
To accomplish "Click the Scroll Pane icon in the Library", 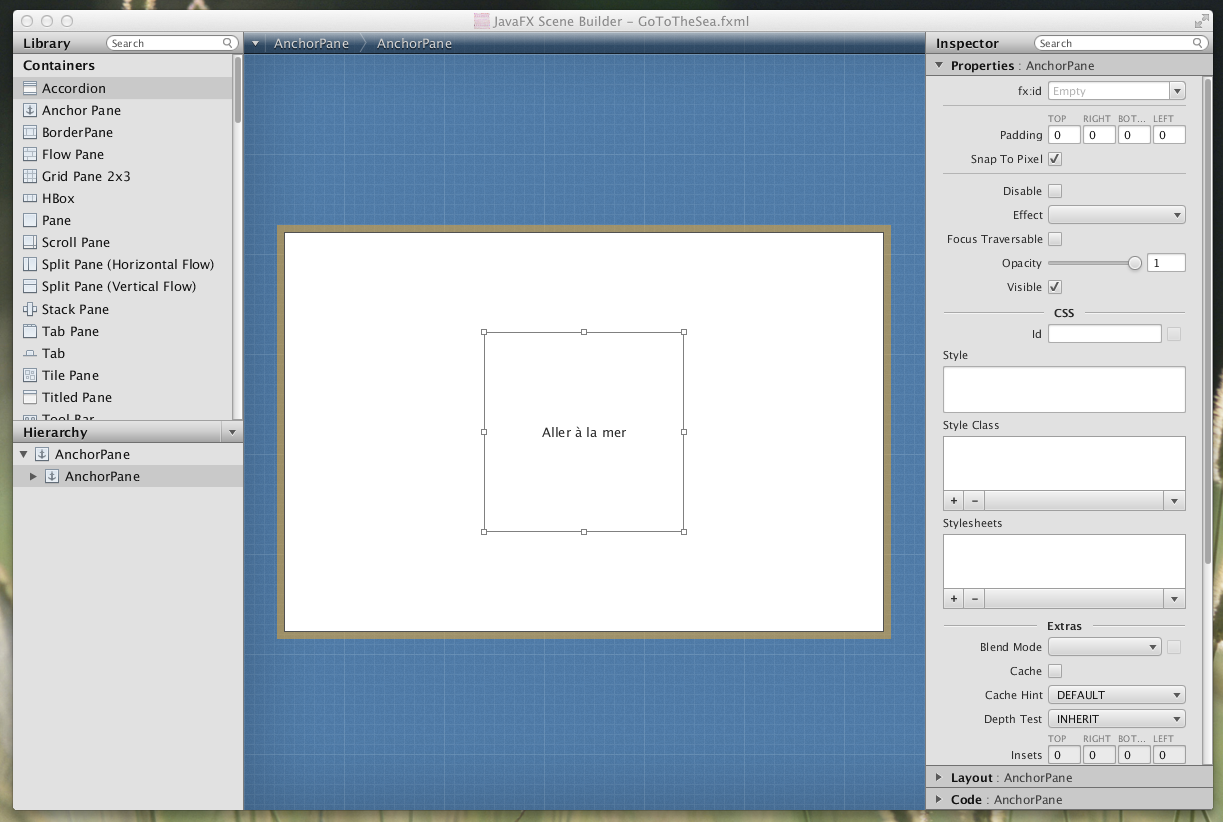I will coord(30,242).
